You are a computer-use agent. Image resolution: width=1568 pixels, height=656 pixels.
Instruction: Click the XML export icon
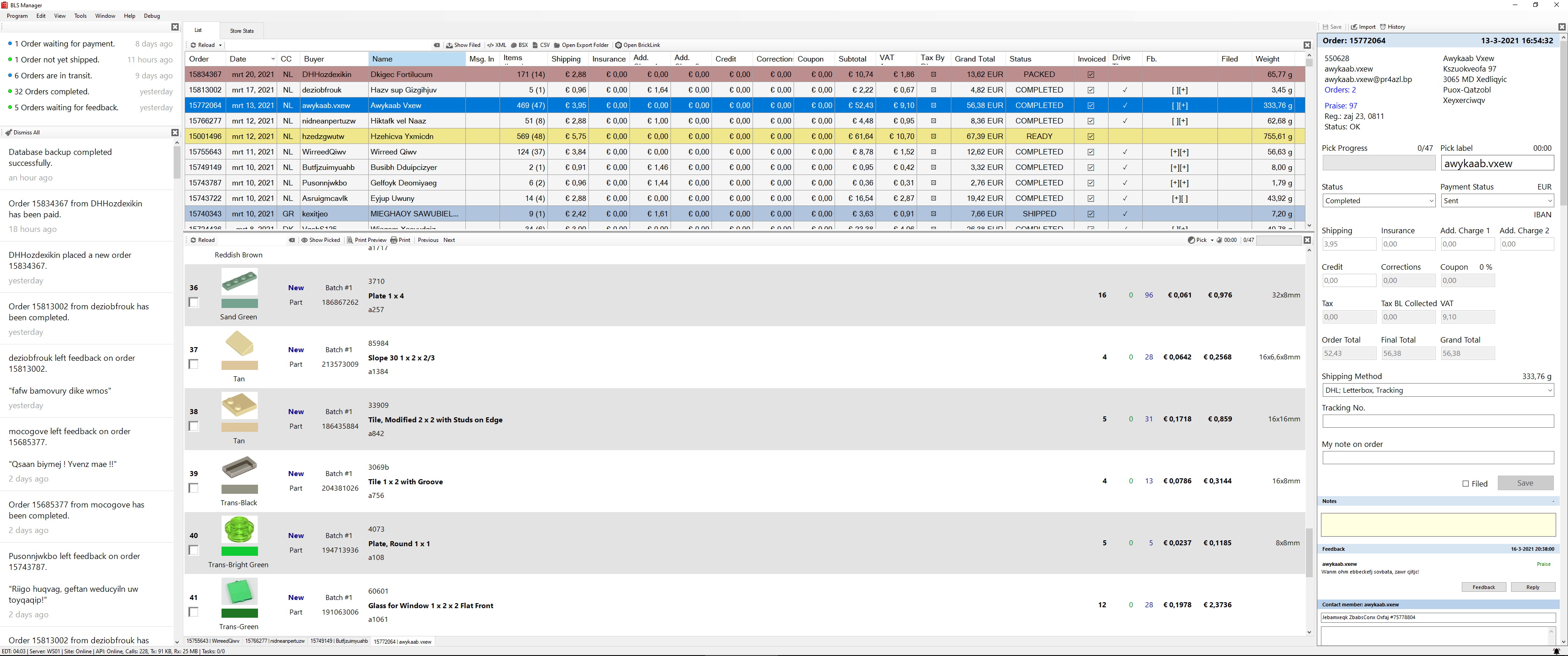(x=490, y=45)
